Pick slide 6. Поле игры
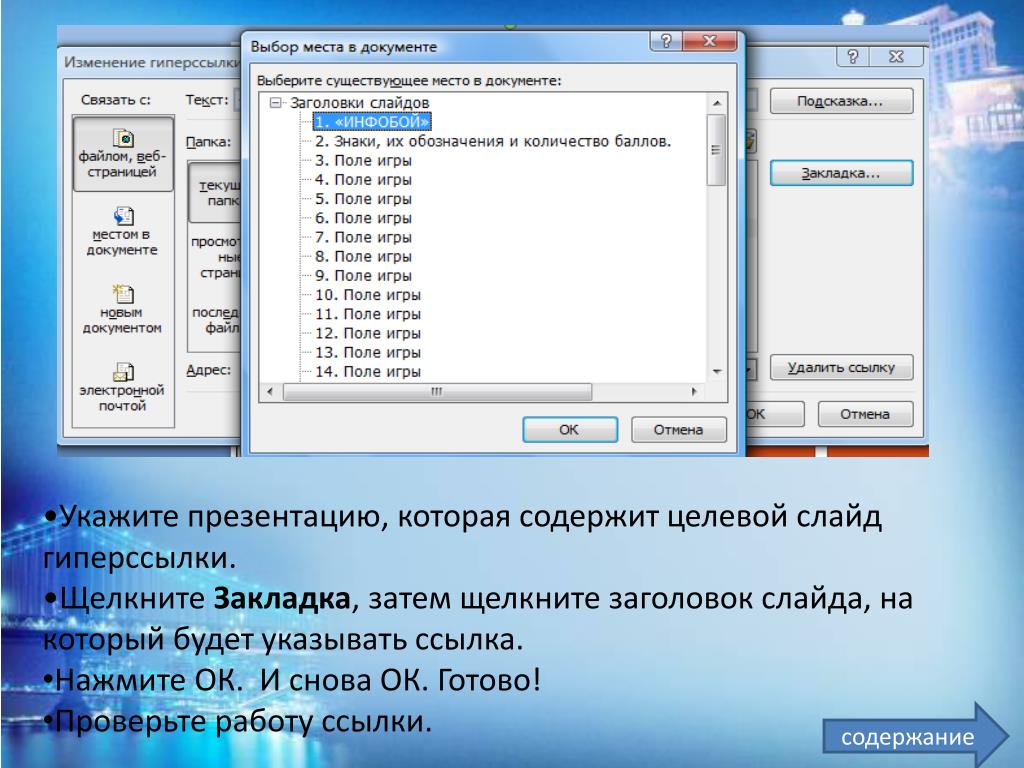This screenshot has width=1024, height=768. pyautogui.click(x=363, y=218)
